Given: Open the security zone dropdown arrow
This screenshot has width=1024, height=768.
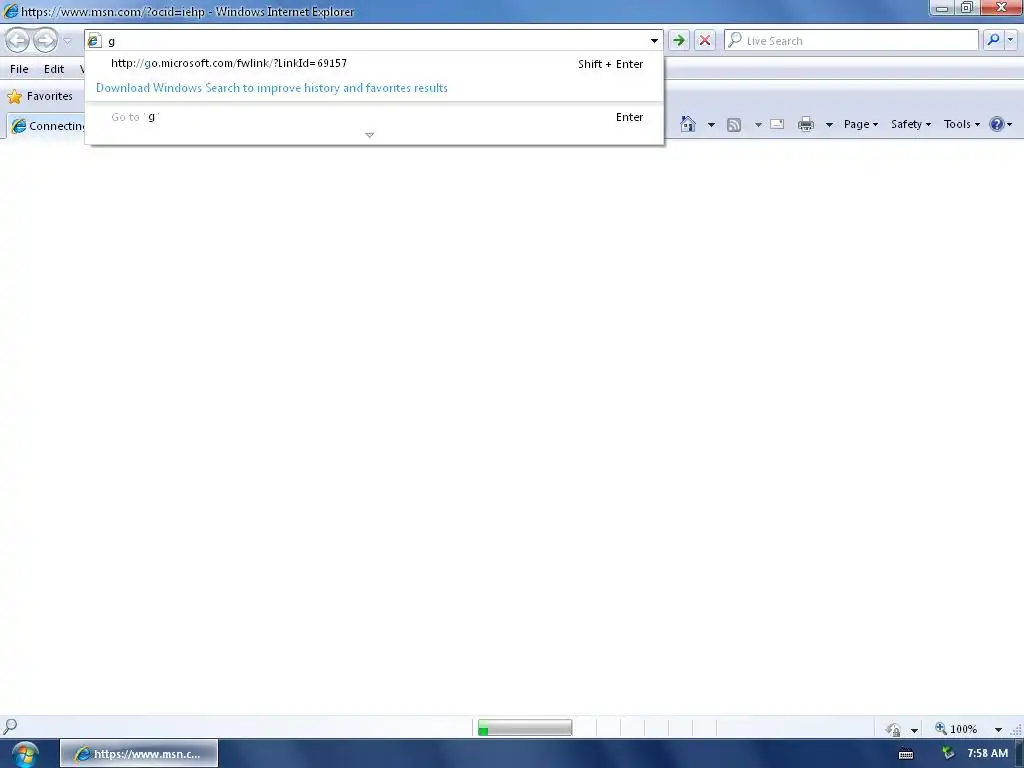Looking at the screenshot, I should pos(914,730).
